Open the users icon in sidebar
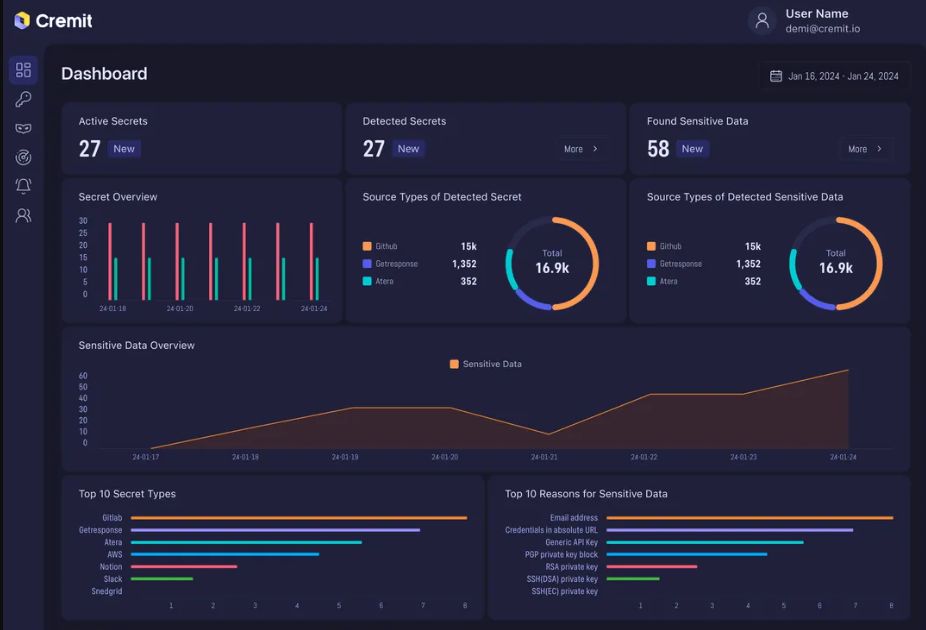The height and width of the screenshot is (630, 926). pyautogui.click(x=24, y=215)
